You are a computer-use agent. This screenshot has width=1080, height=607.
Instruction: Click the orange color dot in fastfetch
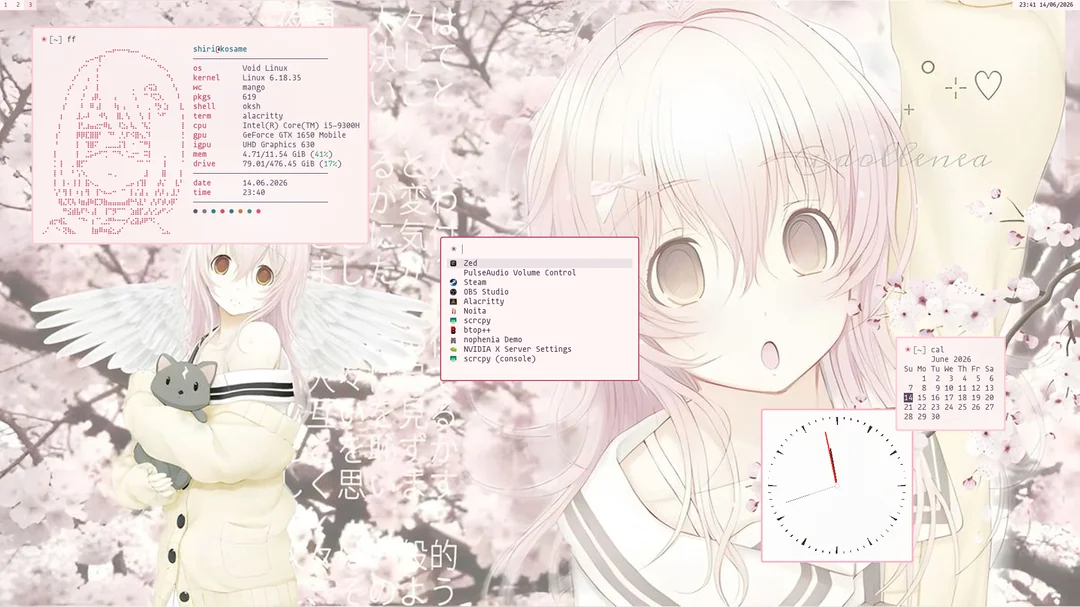click(240, 212)
